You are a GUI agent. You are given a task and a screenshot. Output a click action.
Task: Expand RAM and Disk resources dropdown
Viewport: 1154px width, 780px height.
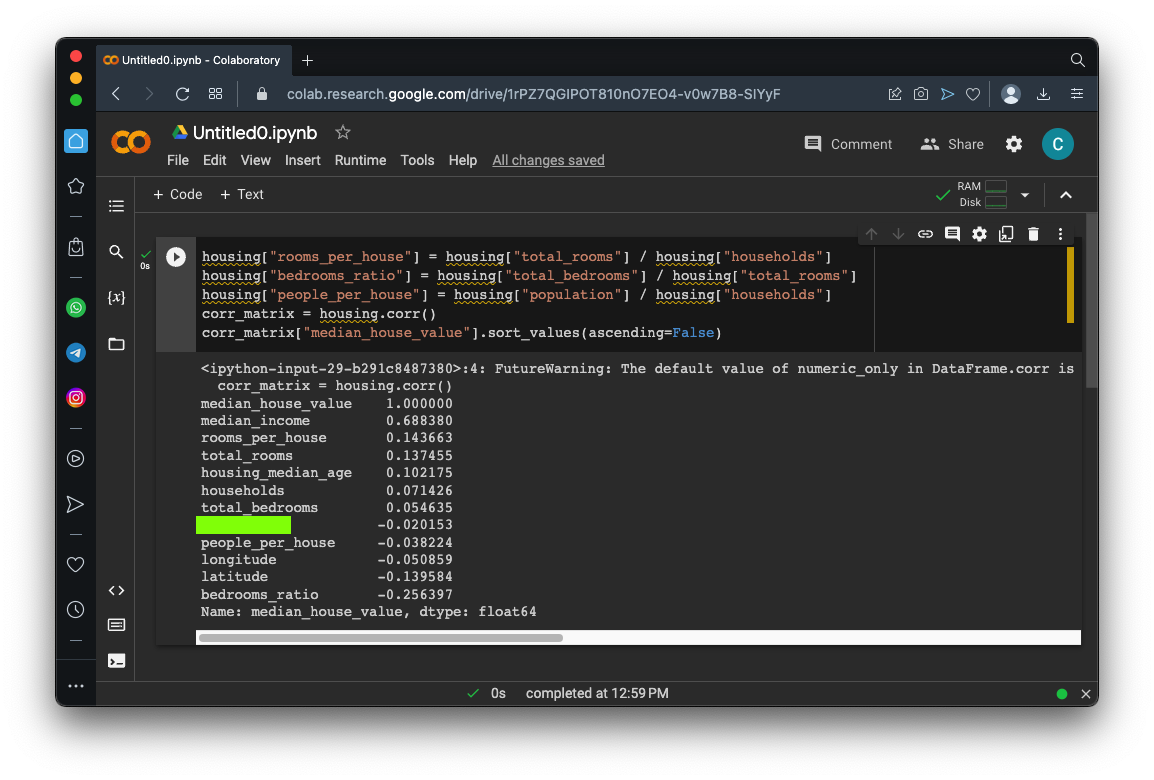point(1024,195)
